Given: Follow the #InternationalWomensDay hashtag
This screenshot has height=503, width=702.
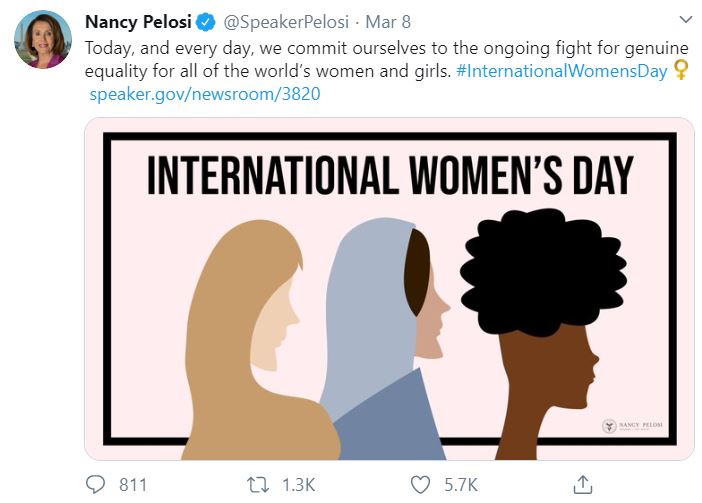Looking at the screenshot, I should click(x=562, y=71).
